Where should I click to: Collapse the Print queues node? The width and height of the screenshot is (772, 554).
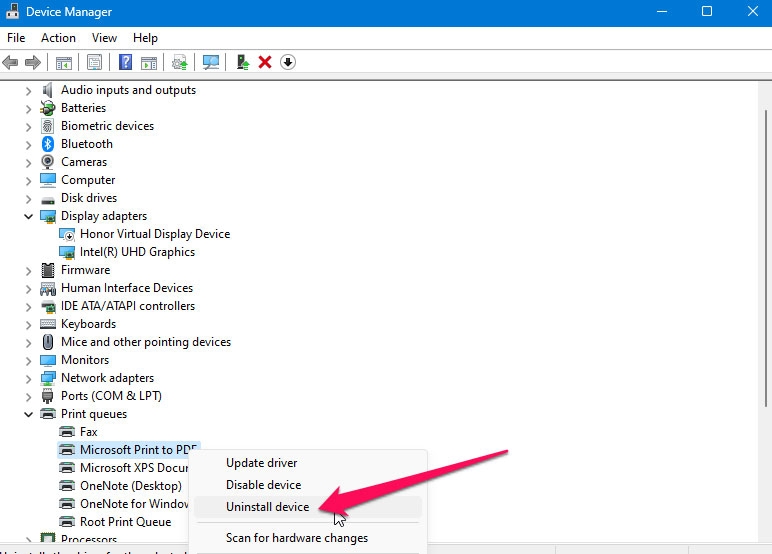point(29,414)
